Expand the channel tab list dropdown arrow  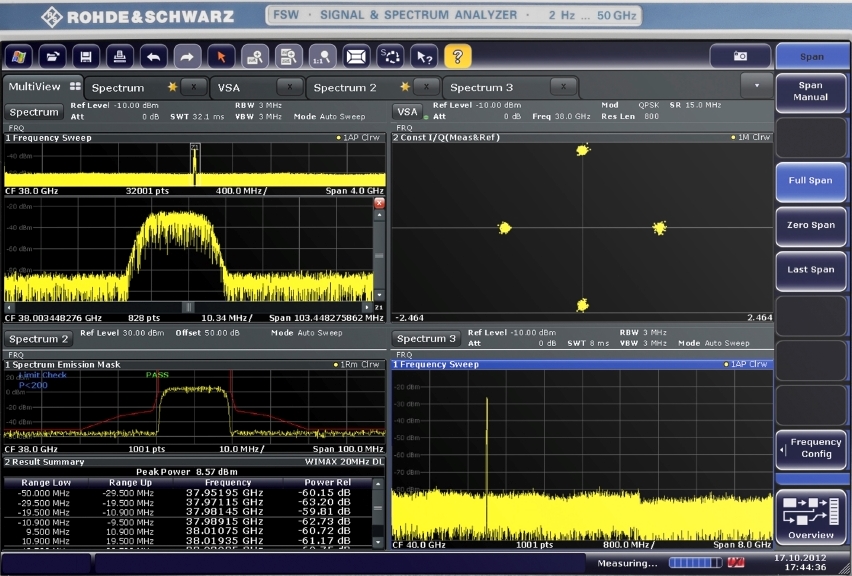(756, 86)
